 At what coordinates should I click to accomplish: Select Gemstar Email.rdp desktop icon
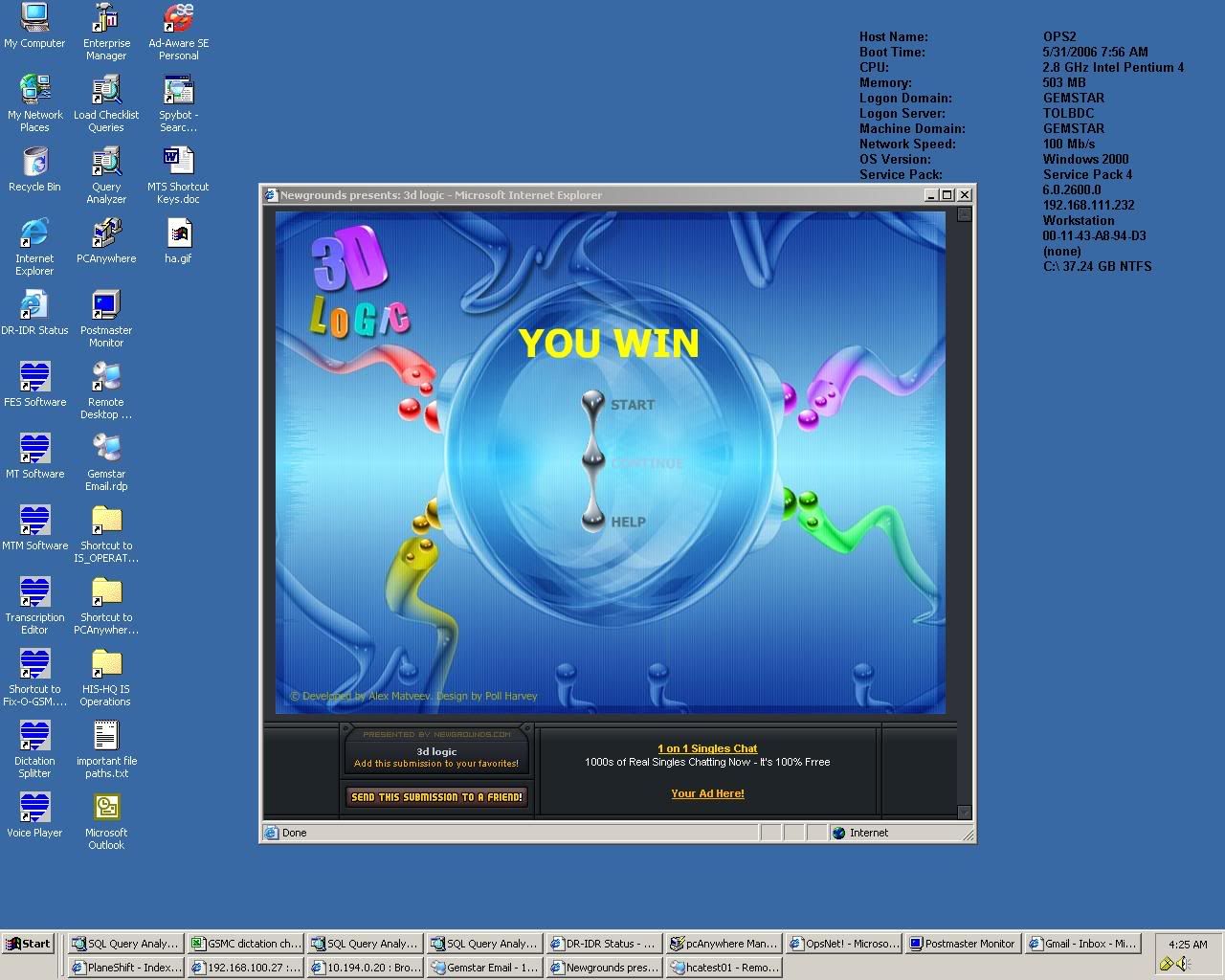coord(106,462)
